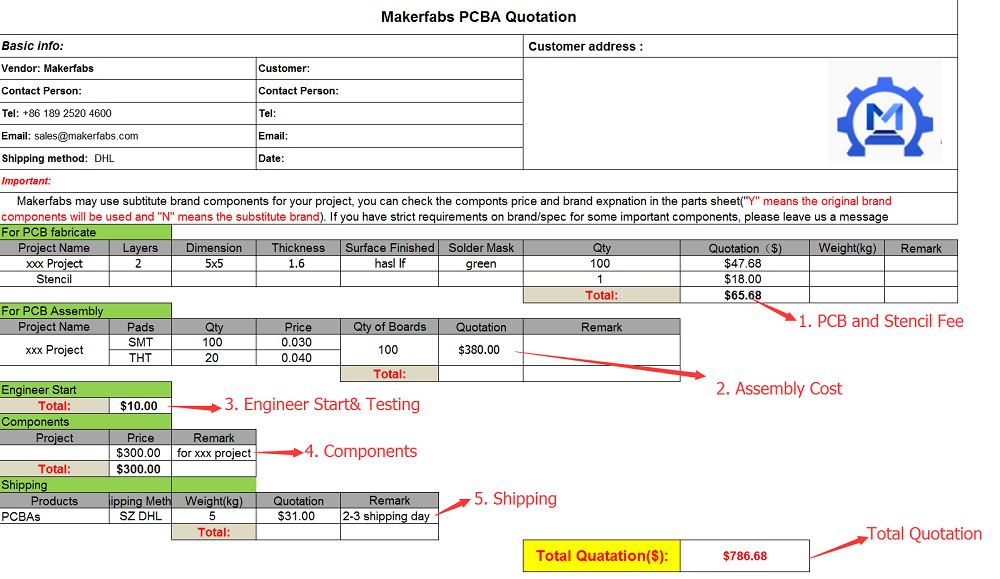Image resolution: width=1000 pixels, height=579 pixels.
Task: Click the 'Customer:' field cell
Action: (x=390, y=68)
